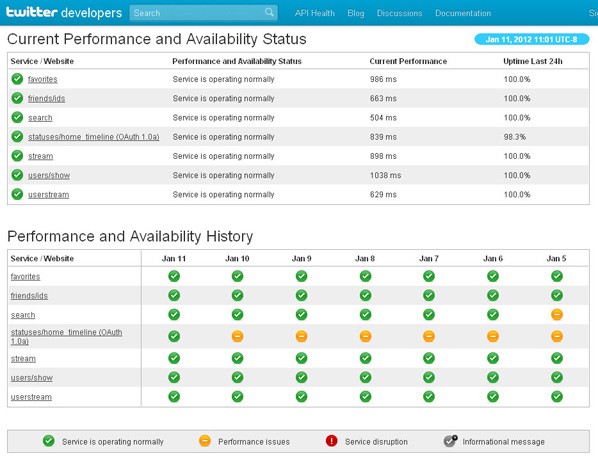
Task: Open stream link in current status table
Action: click(x=40, y=156)
